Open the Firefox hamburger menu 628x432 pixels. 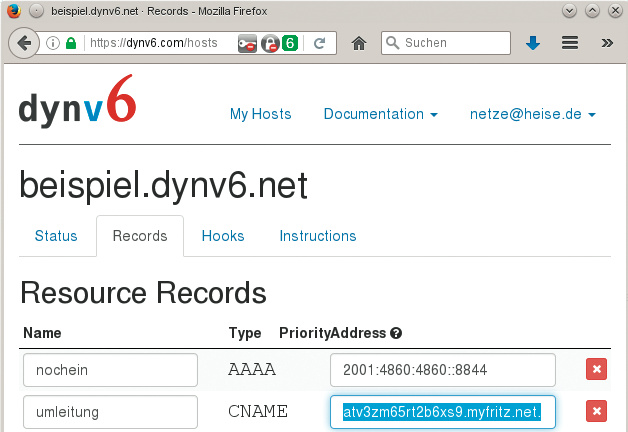pos(570,42)
